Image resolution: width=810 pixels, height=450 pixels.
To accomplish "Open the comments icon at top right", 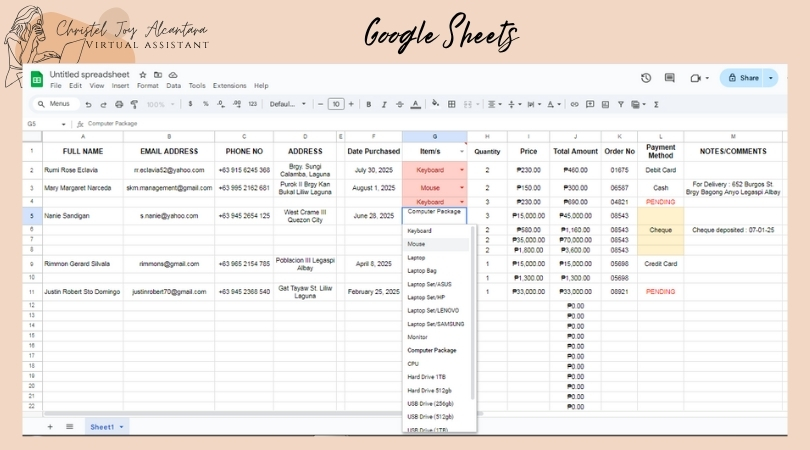I will 670,78.
